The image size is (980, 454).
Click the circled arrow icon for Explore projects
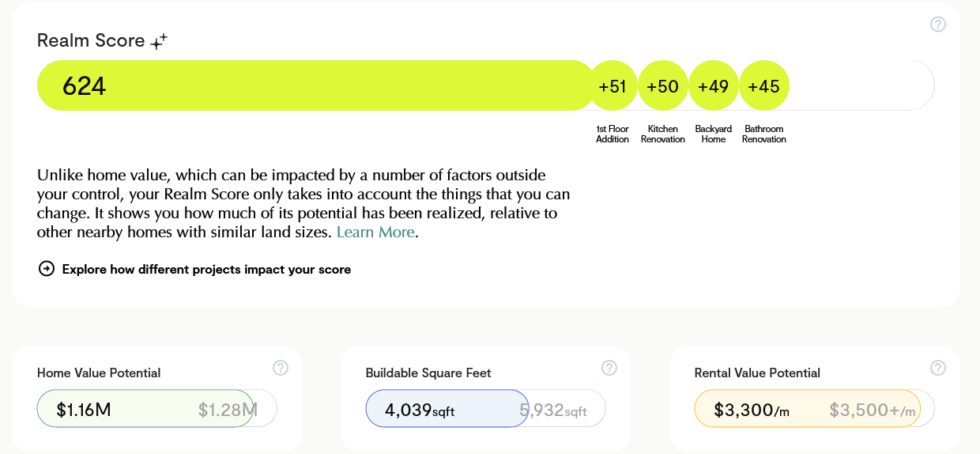(x=46, y=269)
